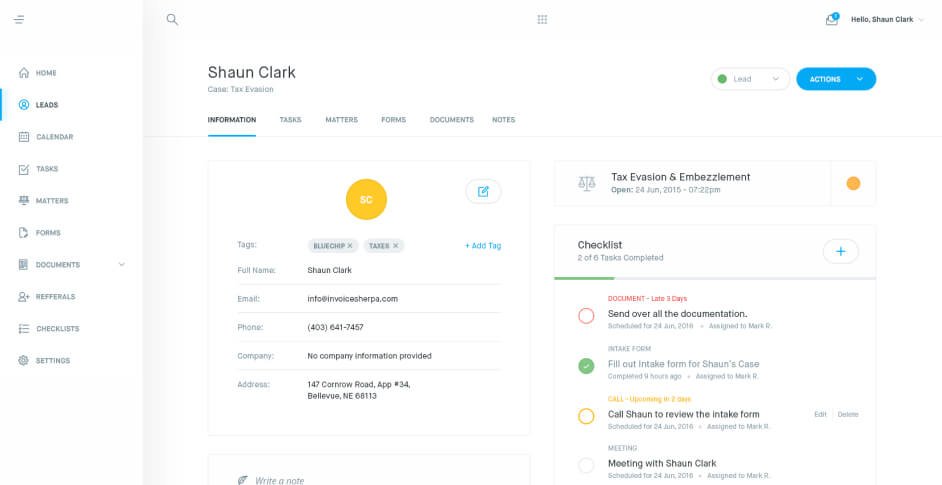Open the apps grid icon
The height and width of the screenshot is (485, 942).
point(542,19)
